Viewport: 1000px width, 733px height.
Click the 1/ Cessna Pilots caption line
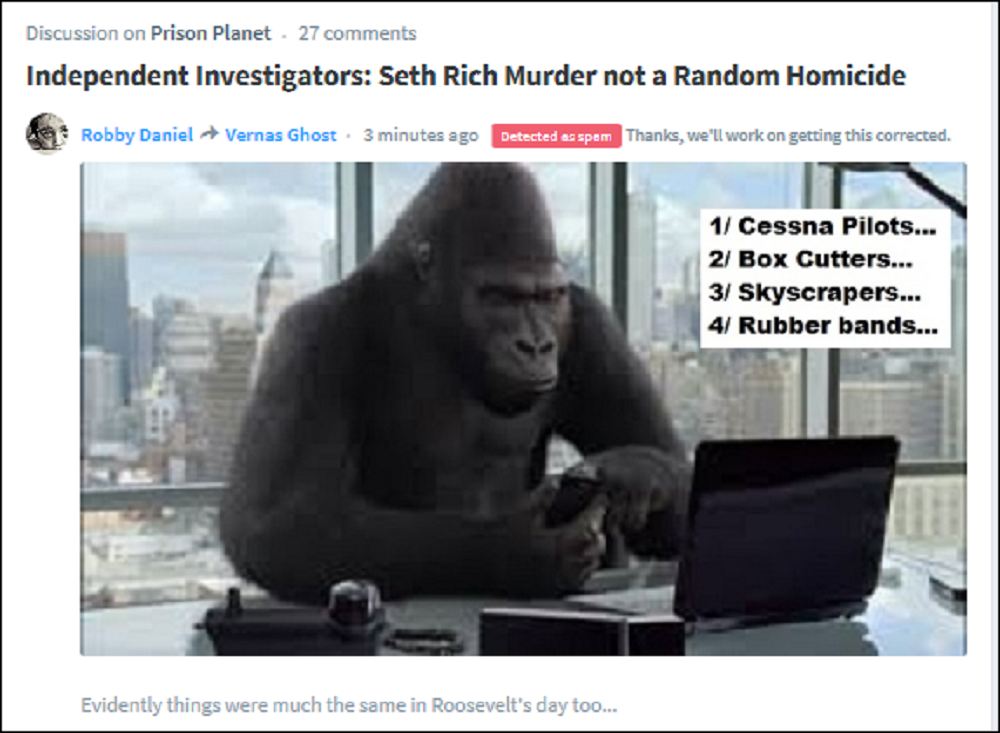822,226
